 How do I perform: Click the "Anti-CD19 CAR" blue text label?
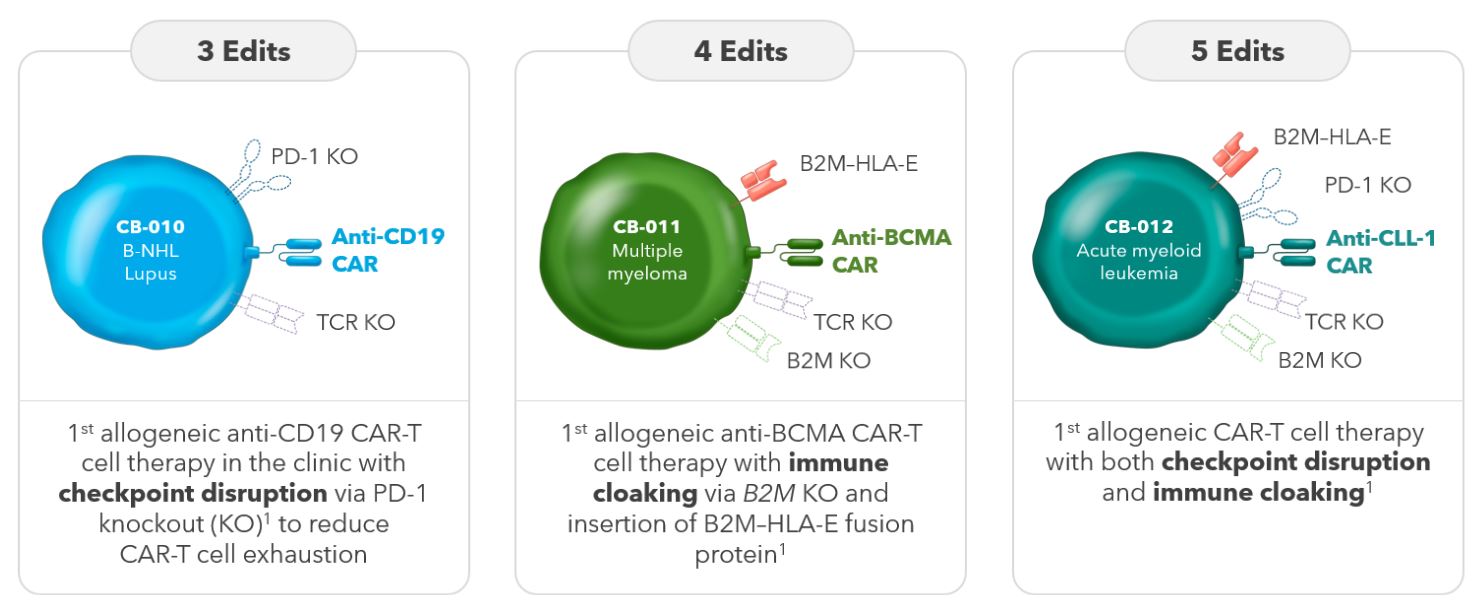click(387, 251)
